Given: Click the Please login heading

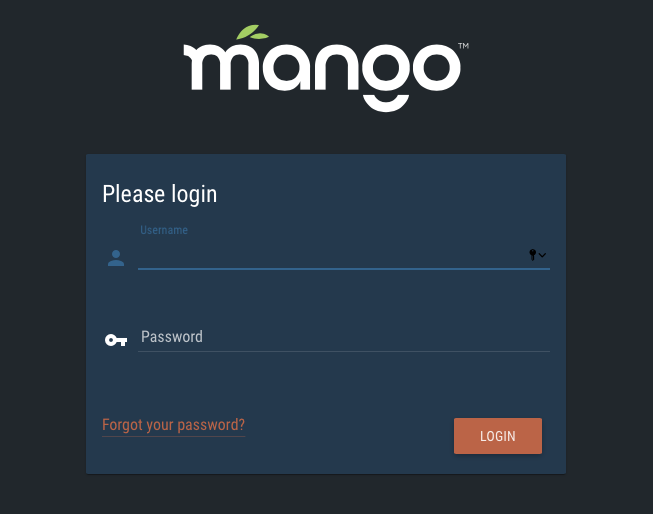Looking at the screenshot, I should [x=160, y=194].
